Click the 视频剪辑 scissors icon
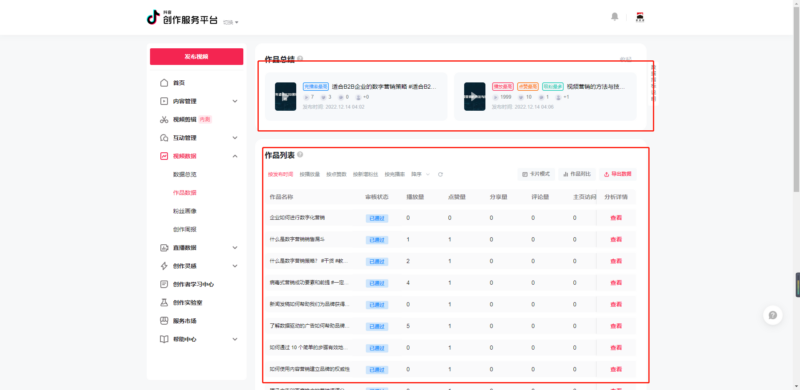This screenshot has height=390, width=800. [x=164, y=119]
